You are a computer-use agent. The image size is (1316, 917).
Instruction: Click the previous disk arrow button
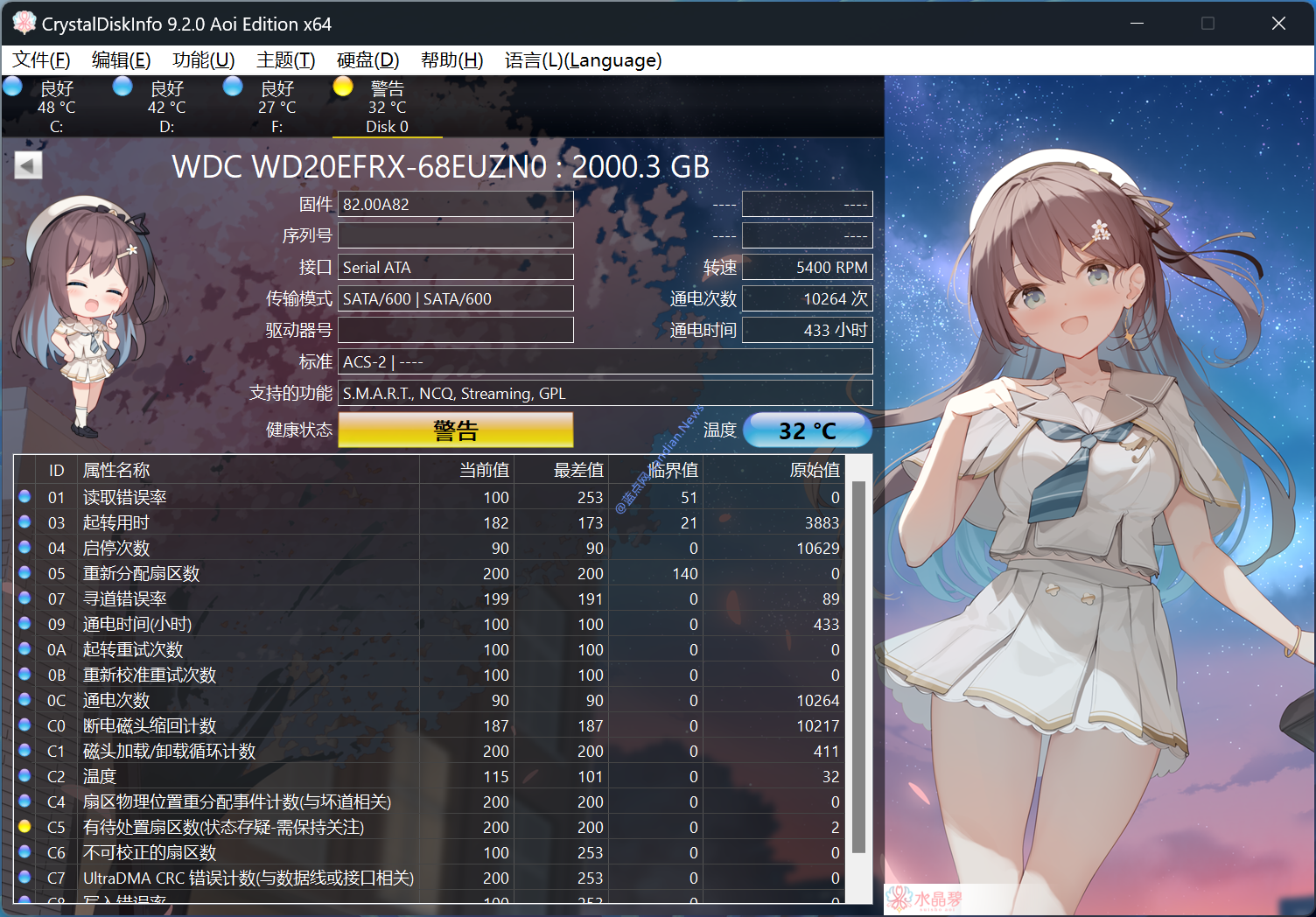coord(28,165)
